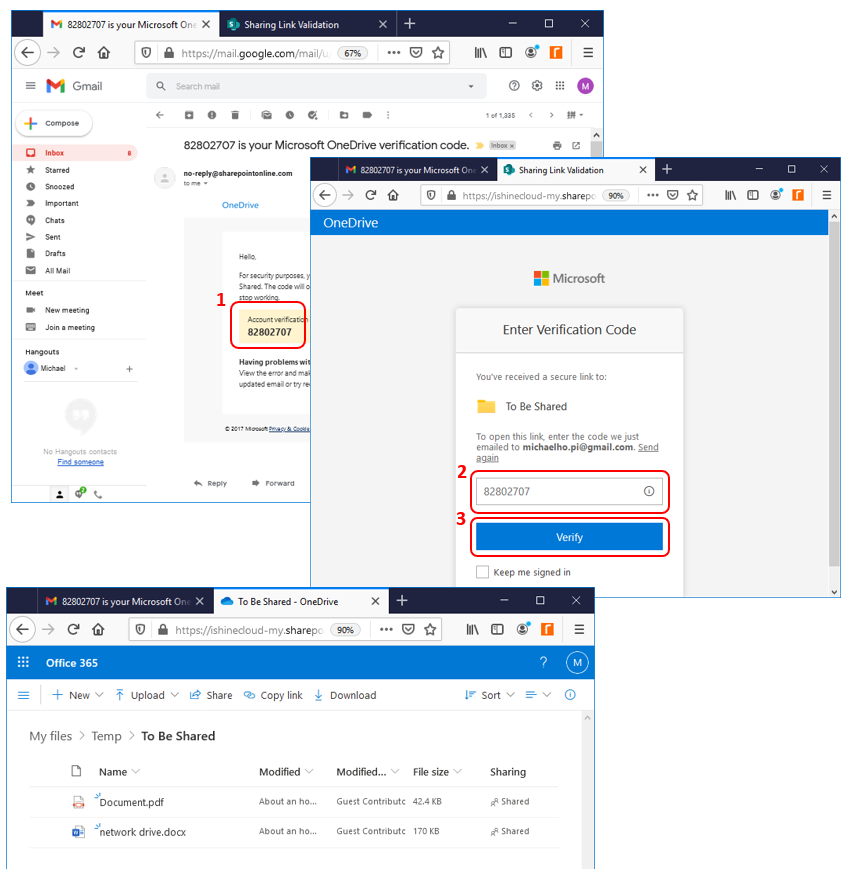Click Copy link in the OneDrive toolbar
861x871 pixels.
click(273, 695)
